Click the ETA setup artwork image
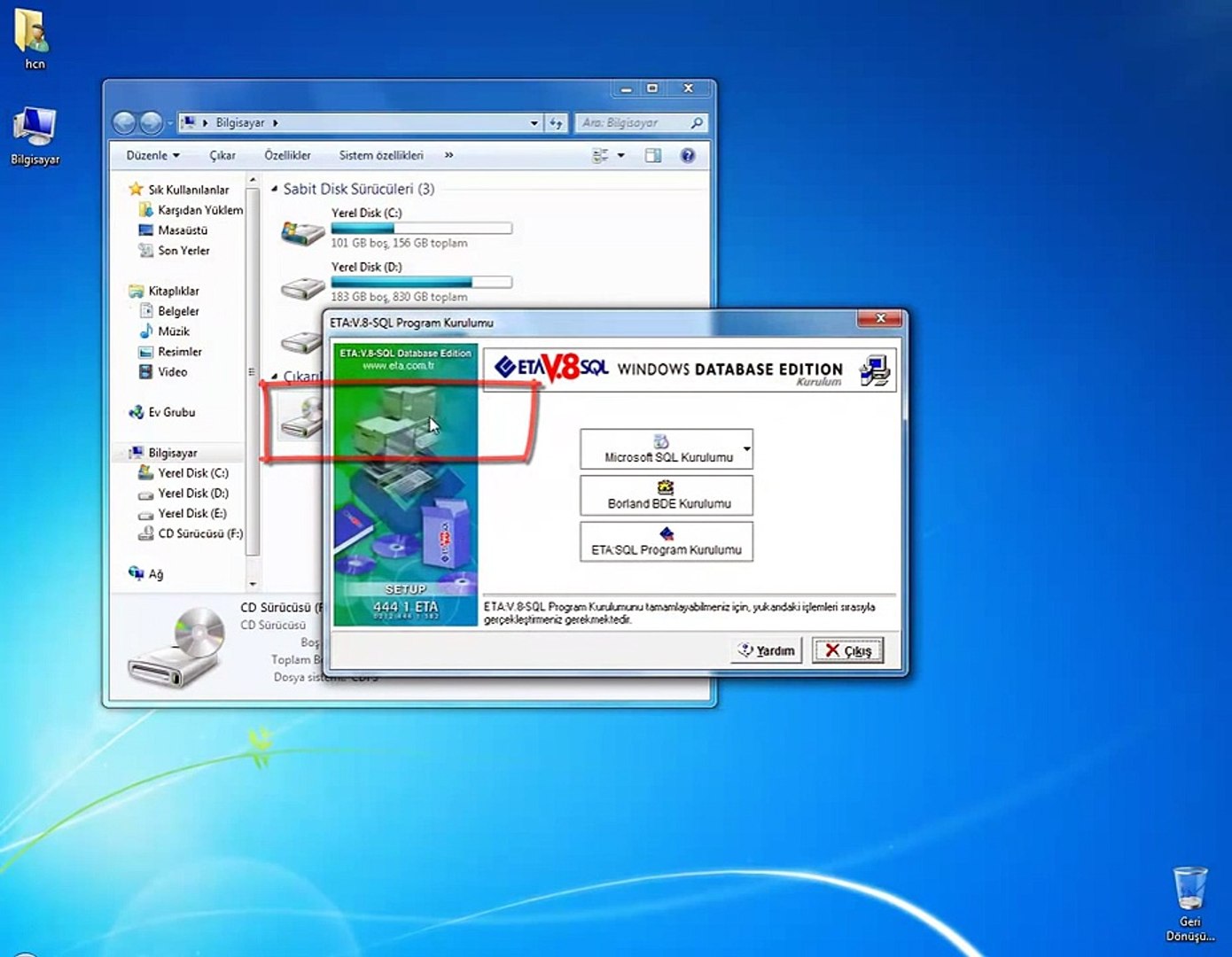Screen dimensions: 1232x957 [406, 485]
